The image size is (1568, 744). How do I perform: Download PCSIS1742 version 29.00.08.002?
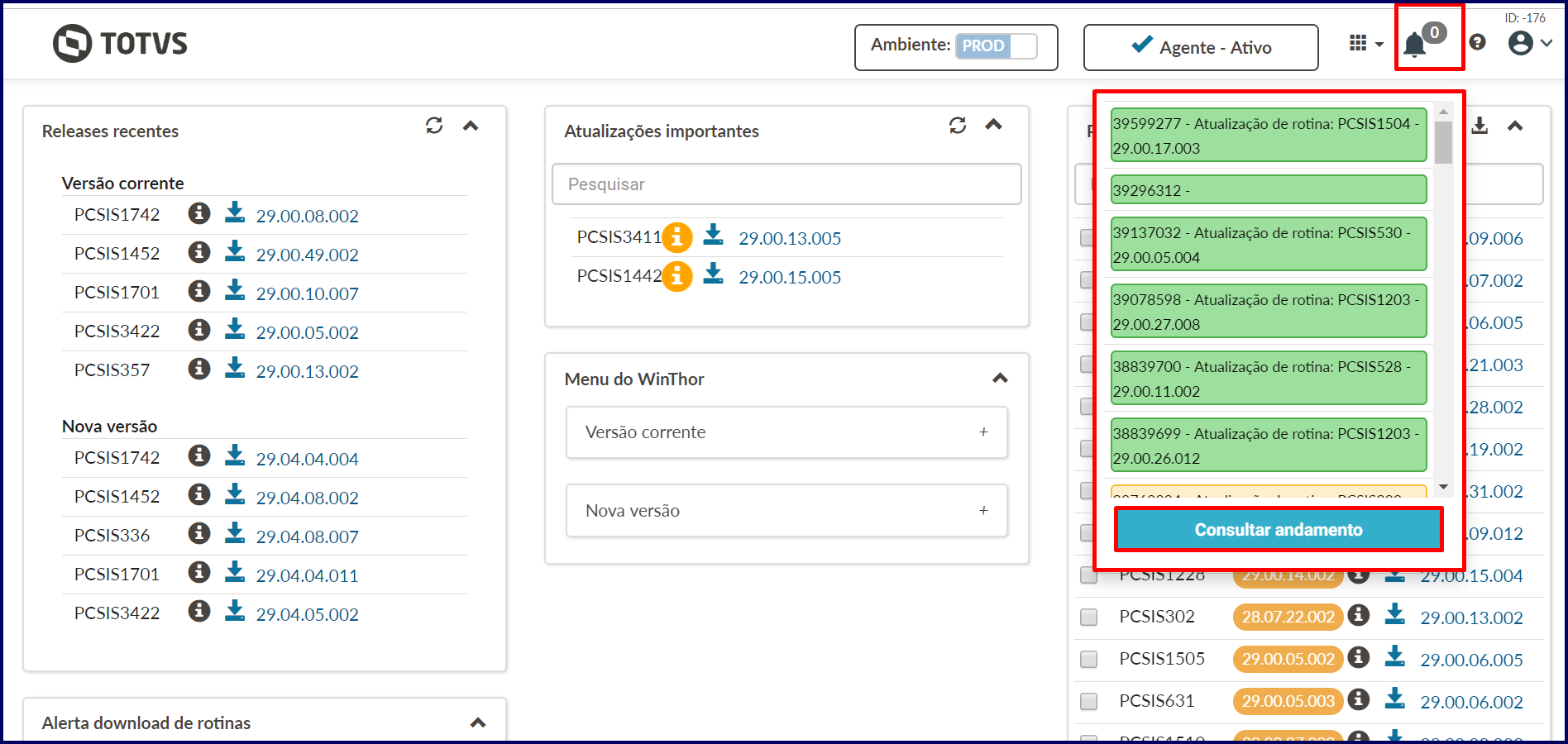coord(235,213)
